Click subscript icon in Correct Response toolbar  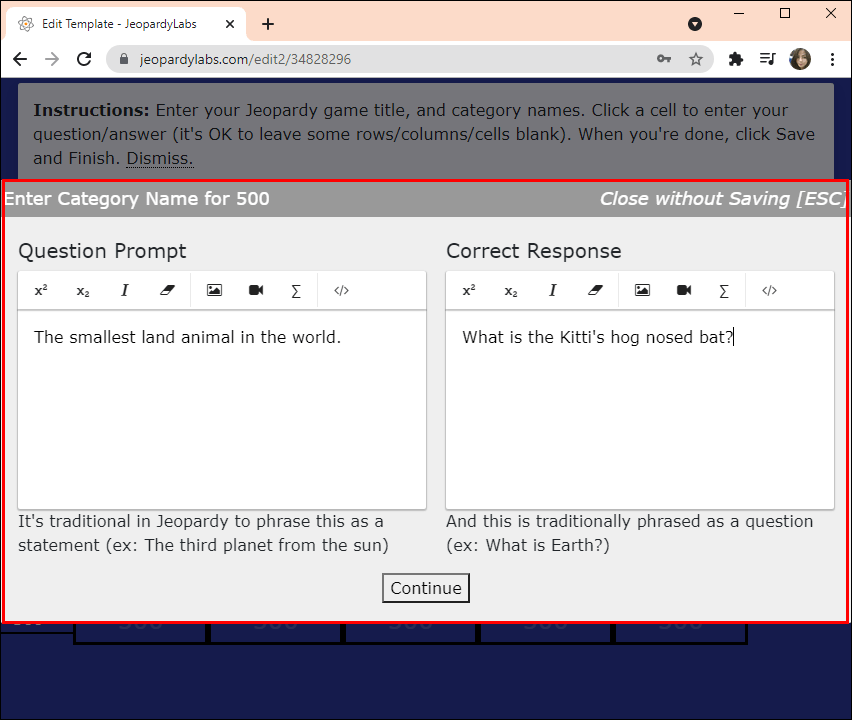click(x=511, y=291)
